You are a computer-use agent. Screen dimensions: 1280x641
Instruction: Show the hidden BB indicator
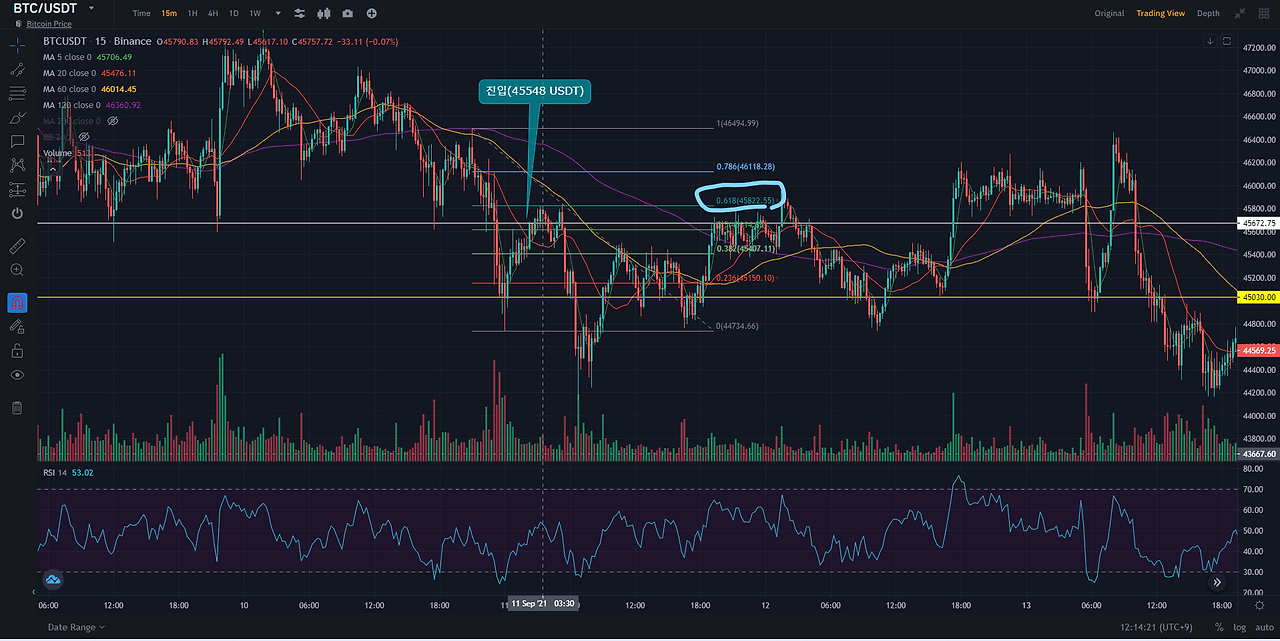84,135
